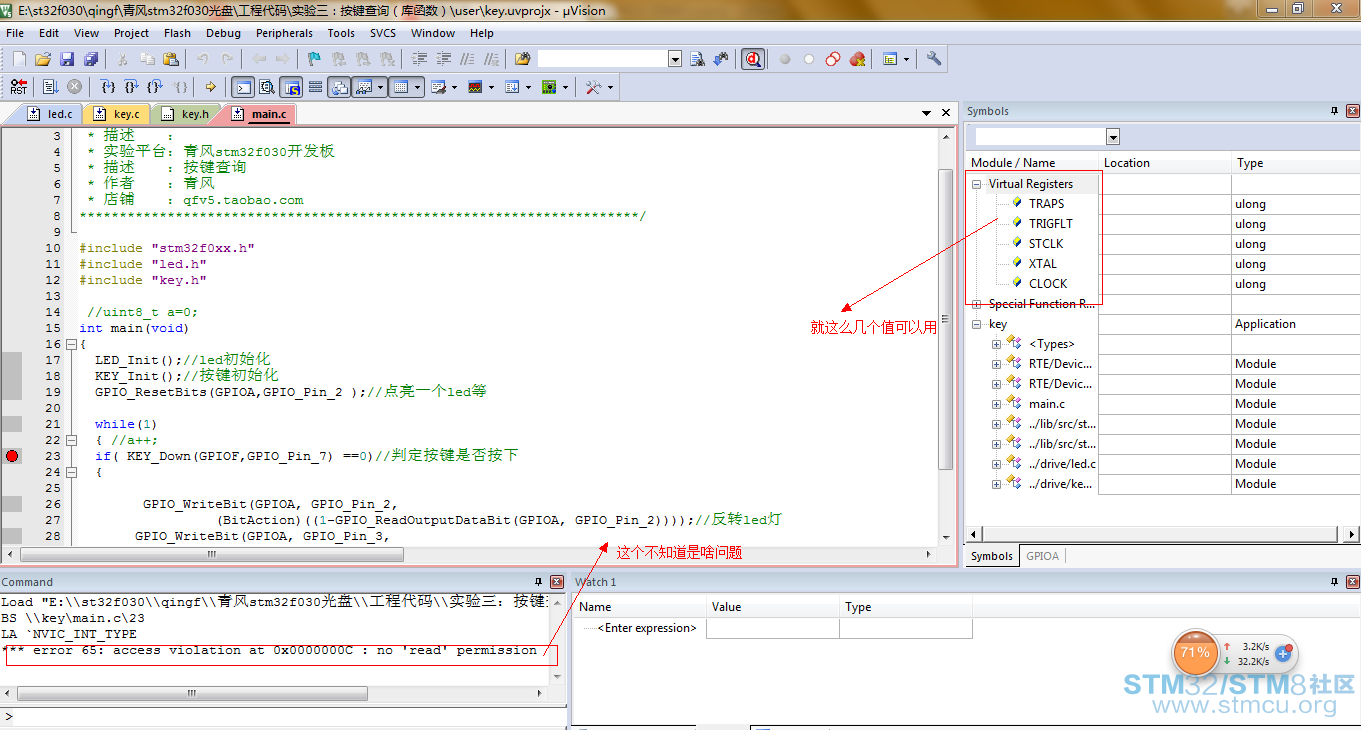
Task: Expand the <Types> node
Action: click(x=996, y=344)
